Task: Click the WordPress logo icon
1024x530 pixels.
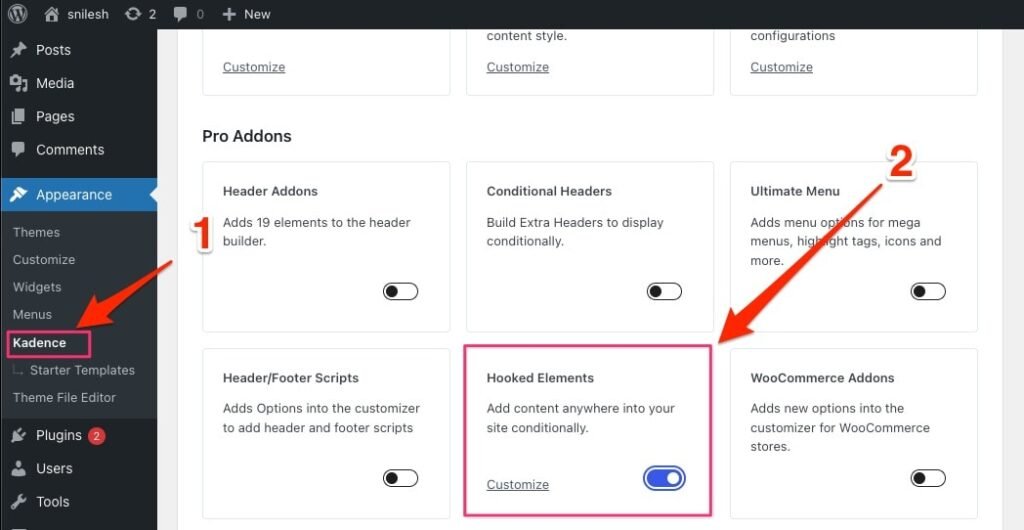Action: tap(18, 14)
